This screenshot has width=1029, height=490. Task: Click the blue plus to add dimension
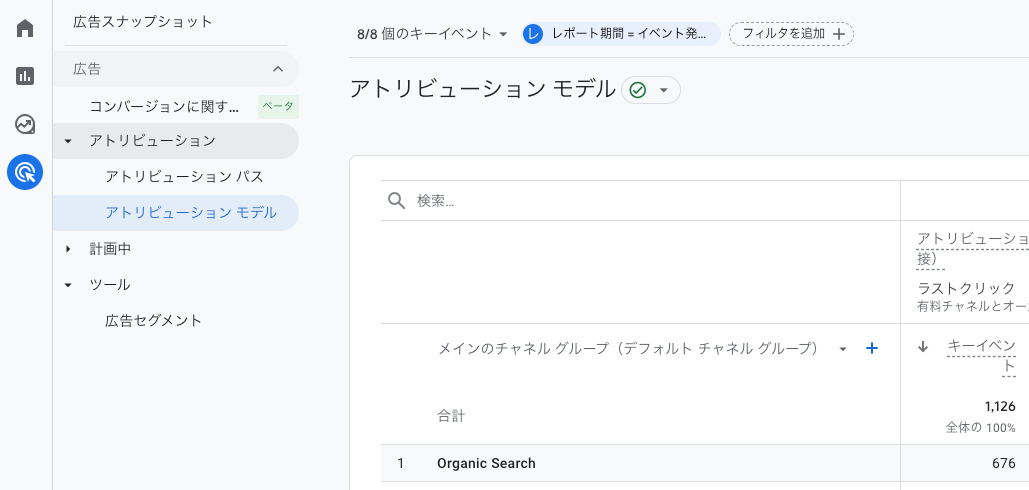(x=872, y=348)
